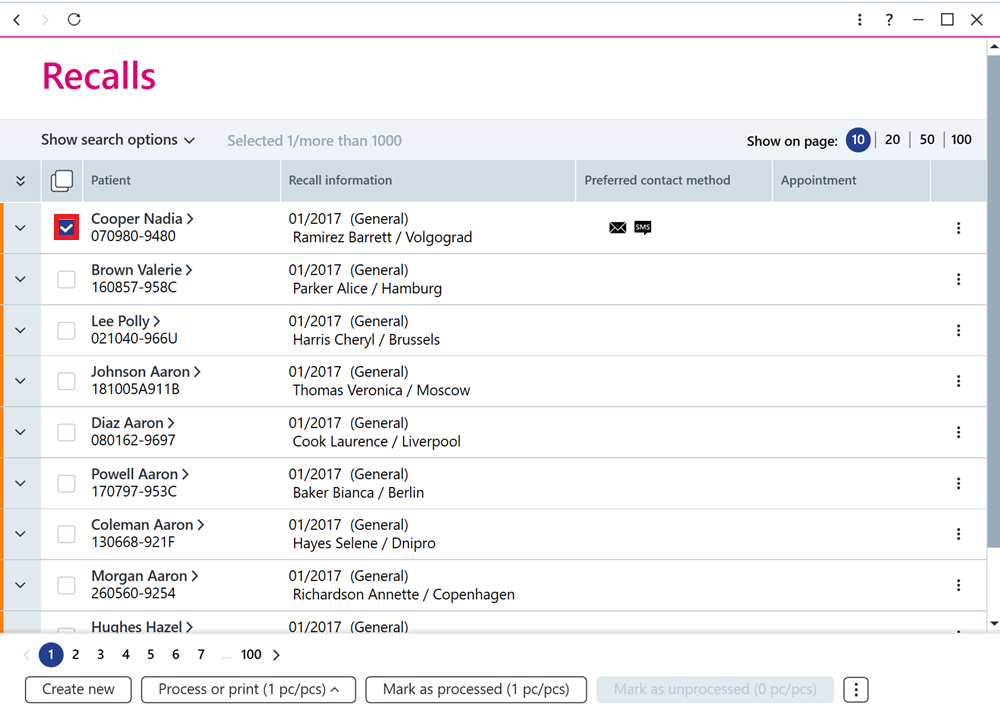Screen dimensions: 1000x709
Task: Expand the Morgan Aaron row details
Action: pyautogui.click(x=20, y=585)
